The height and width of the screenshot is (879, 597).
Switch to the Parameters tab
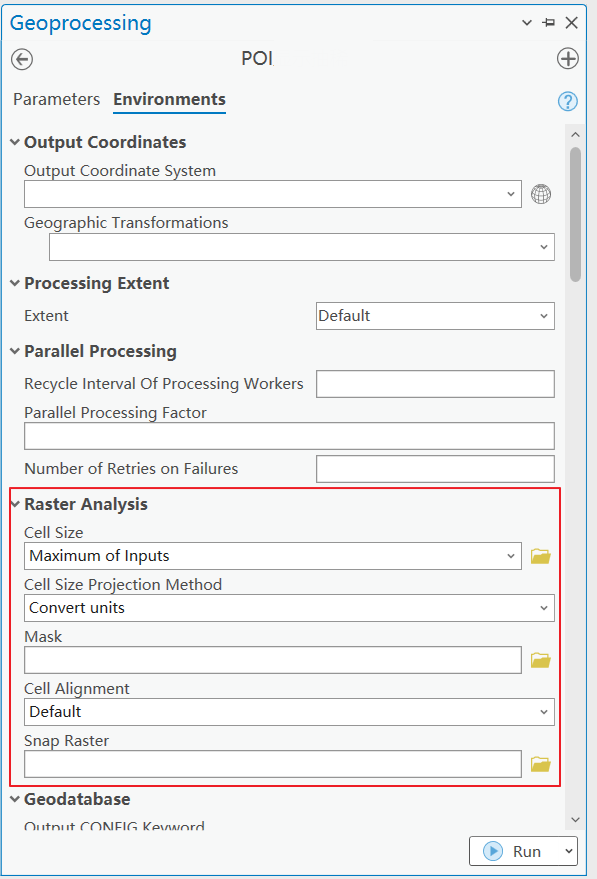coord(57,99)
